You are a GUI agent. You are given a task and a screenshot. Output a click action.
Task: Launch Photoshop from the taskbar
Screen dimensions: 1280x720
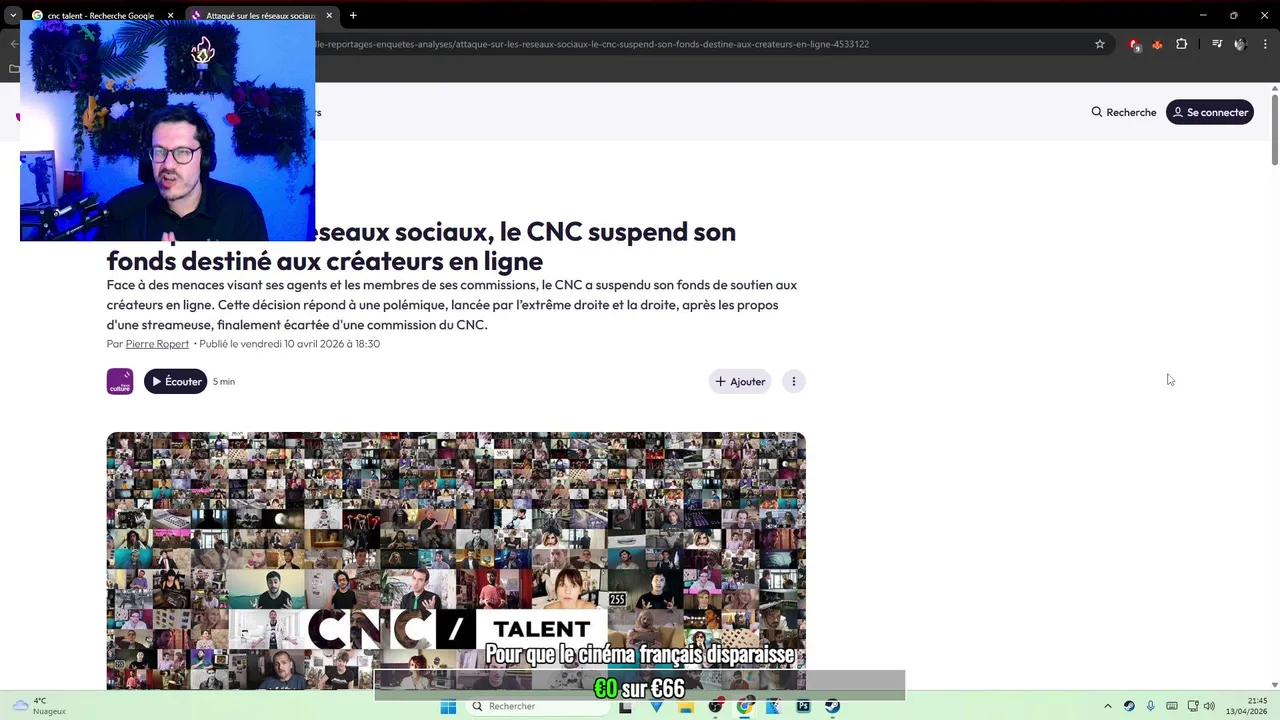click(x=803, y=706)
